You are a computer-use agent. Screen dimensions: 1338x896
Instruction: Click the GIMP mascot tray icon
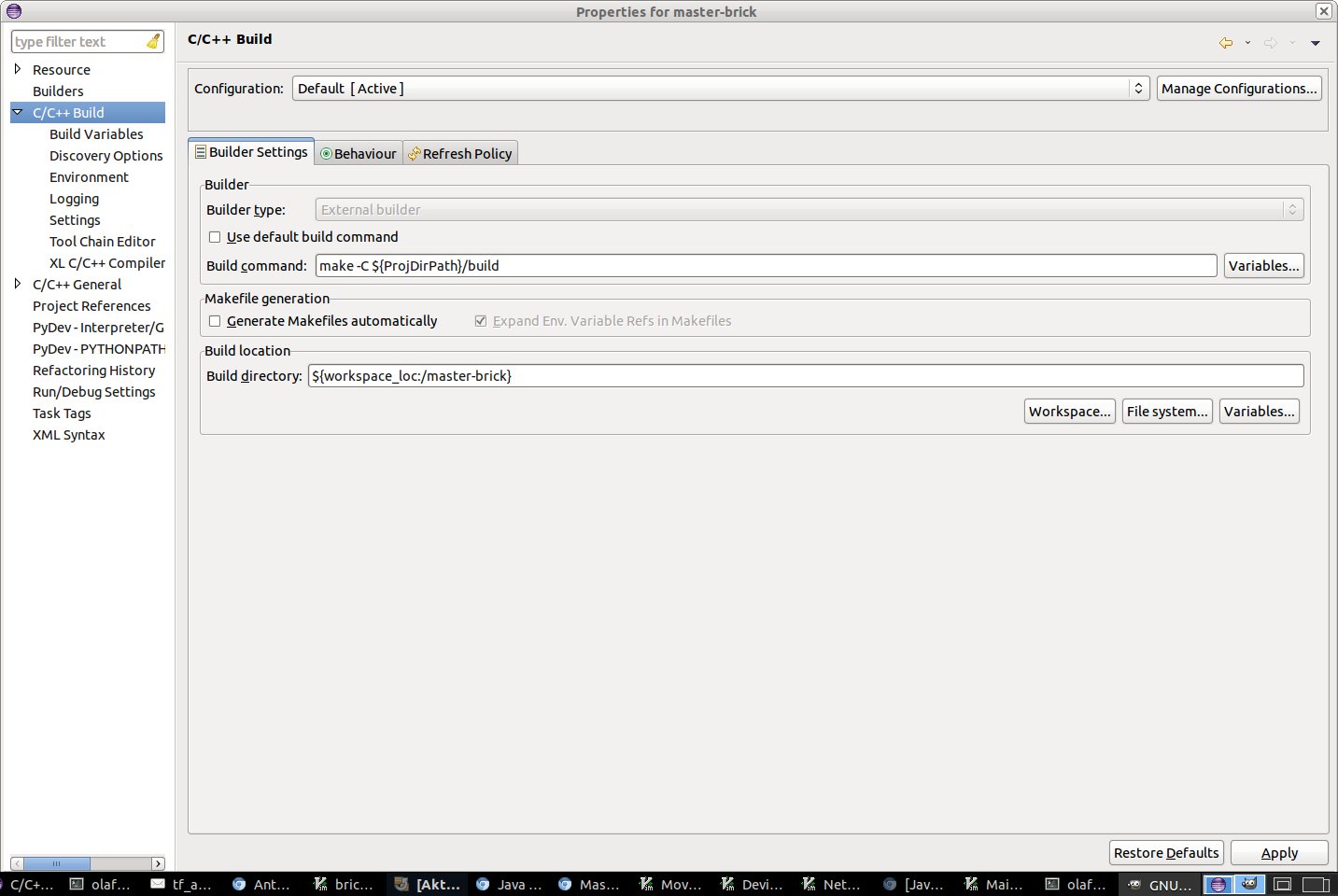coord(1249,884)
